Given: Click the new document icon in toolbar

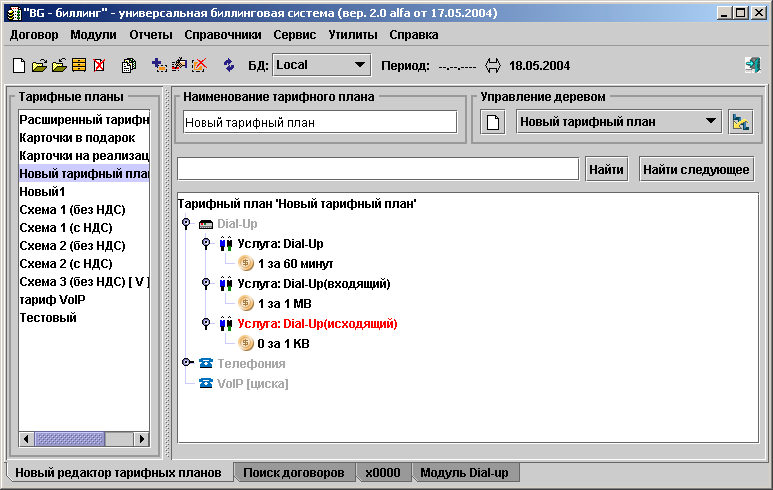Looking at the screenshot, I should point(19,66).
